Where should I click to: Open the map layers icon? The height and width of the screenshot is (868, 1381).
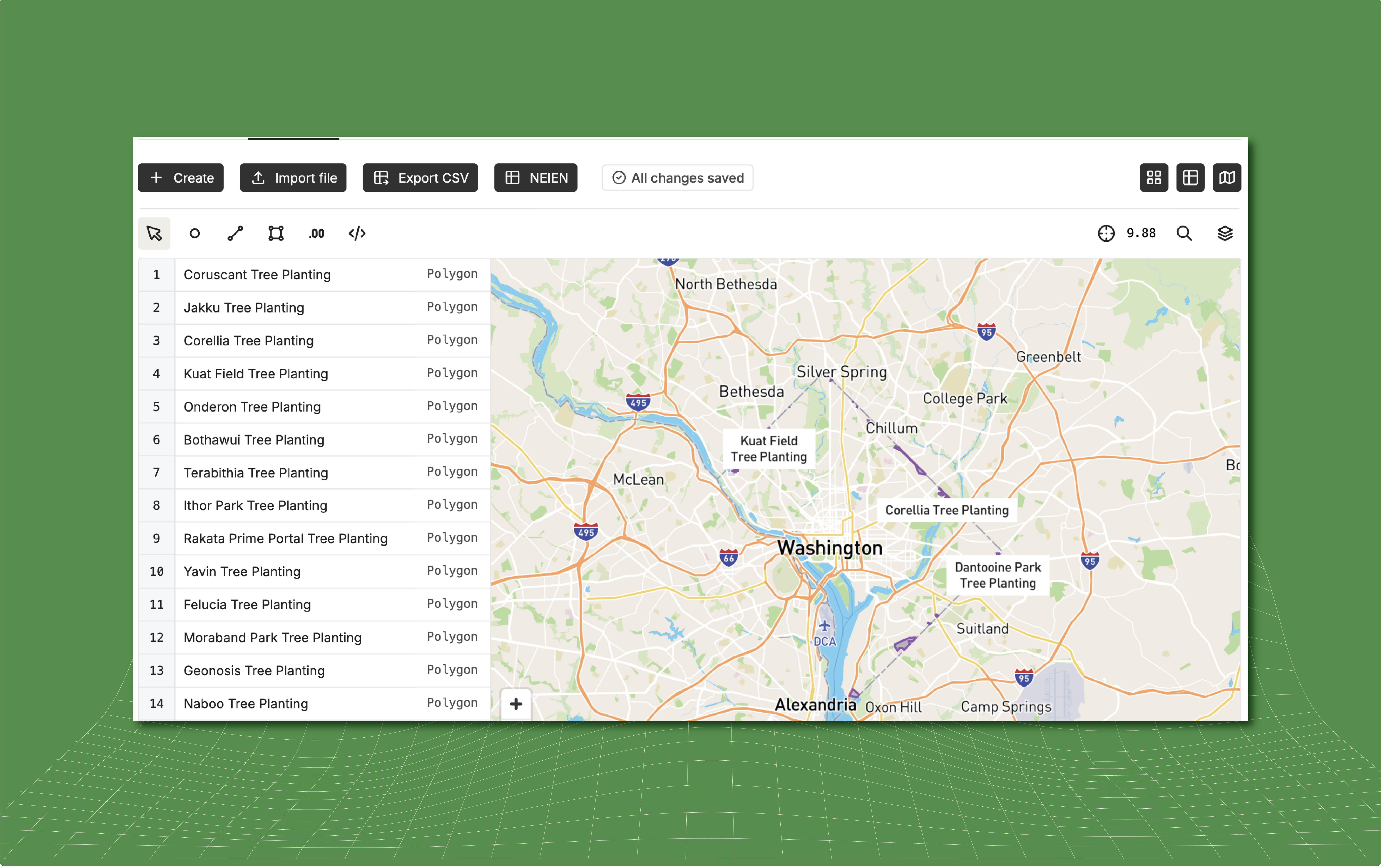coord(1225,233)
